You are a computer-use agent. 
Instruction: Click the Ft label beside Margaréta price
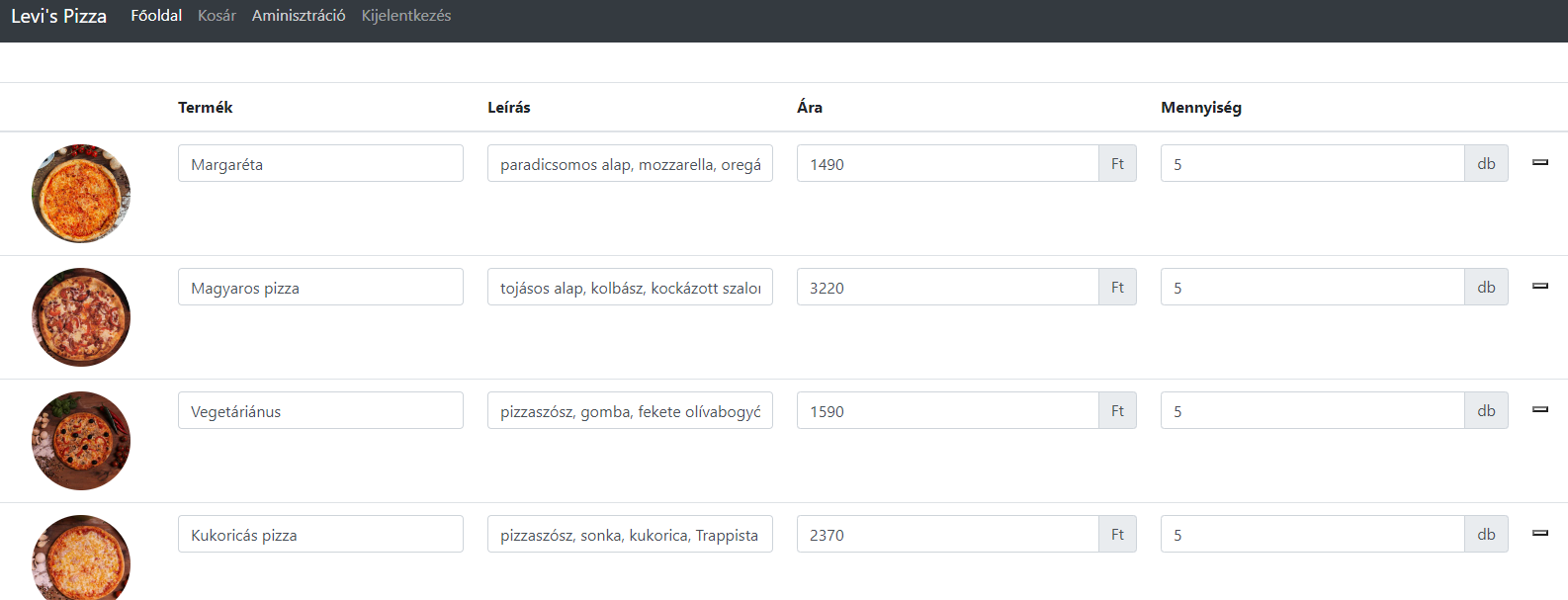pyautogui.click(x=1117, y=162)
